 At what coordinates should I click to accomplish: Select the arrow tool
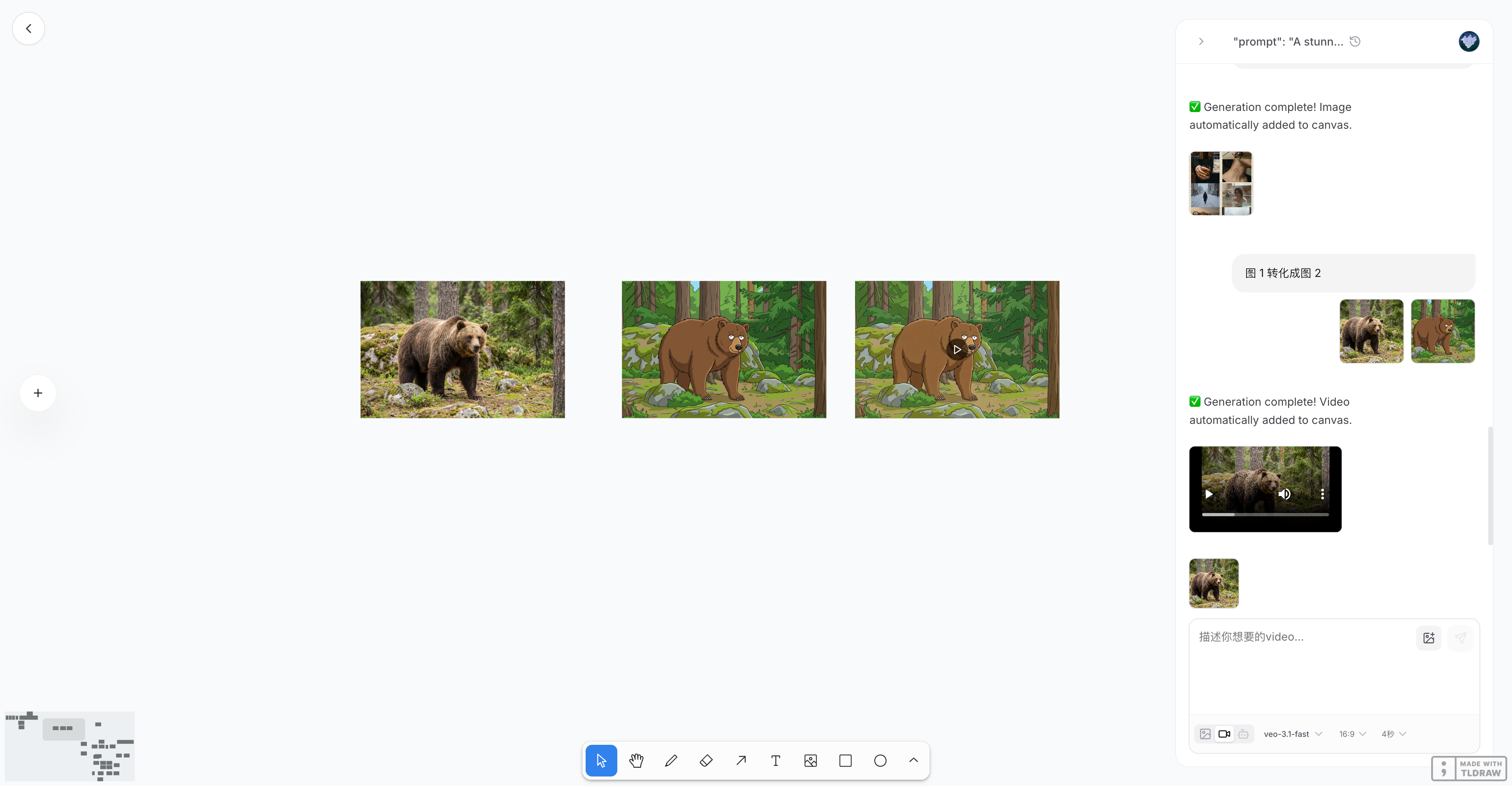click(741, 761)
